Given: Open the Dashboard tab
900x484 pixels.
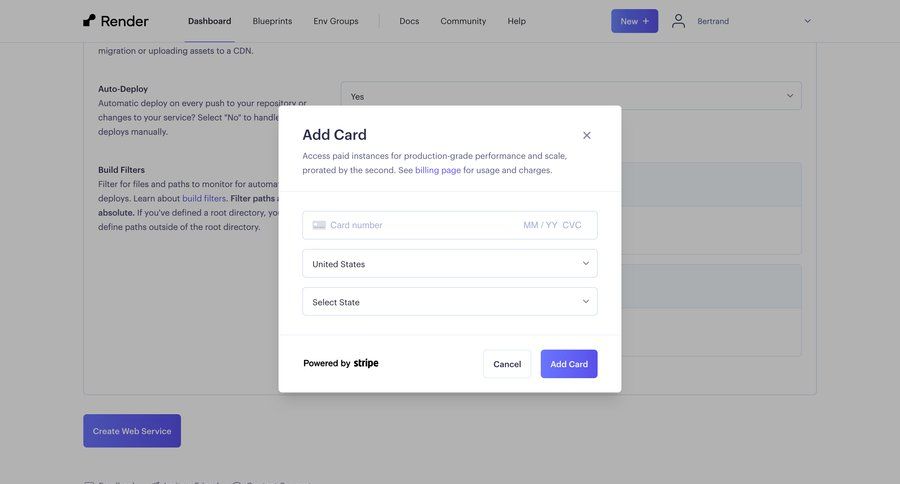Looking at the screenshot, I should click(210, 21).
